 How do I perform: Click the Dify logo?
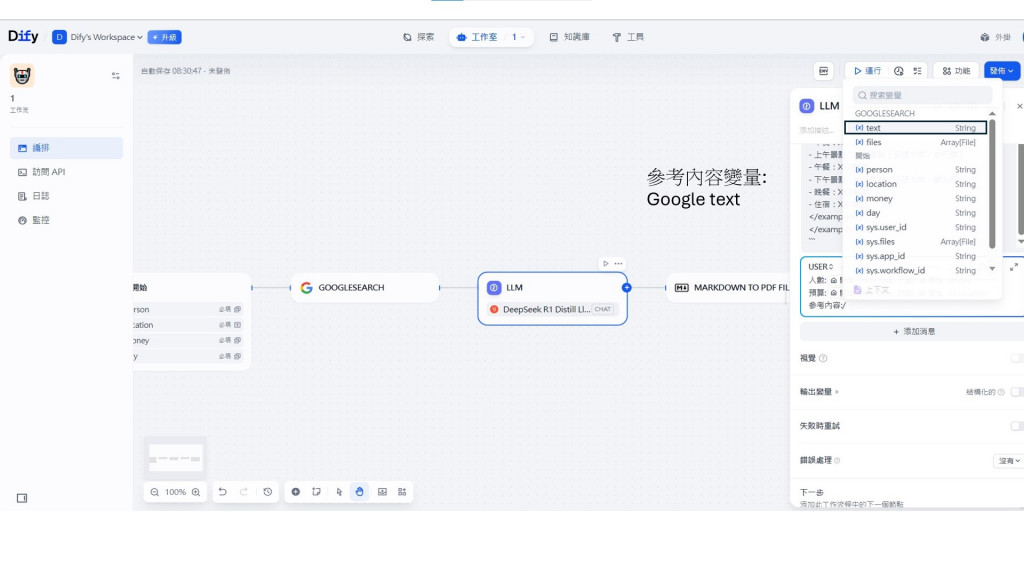point(23,37)
